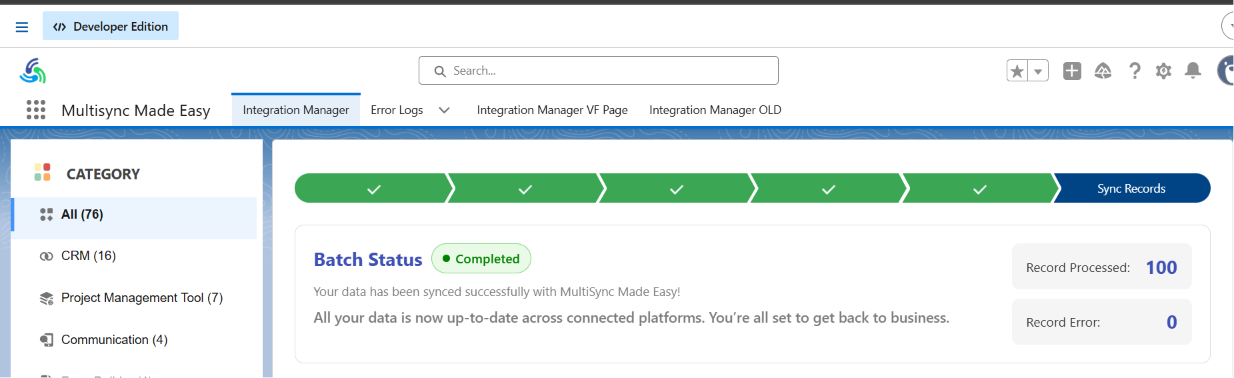The width and height of the screenshot is (1234, 378).
Task: Open the Integration Manager VF Page tab
Action: coord(552,110)
